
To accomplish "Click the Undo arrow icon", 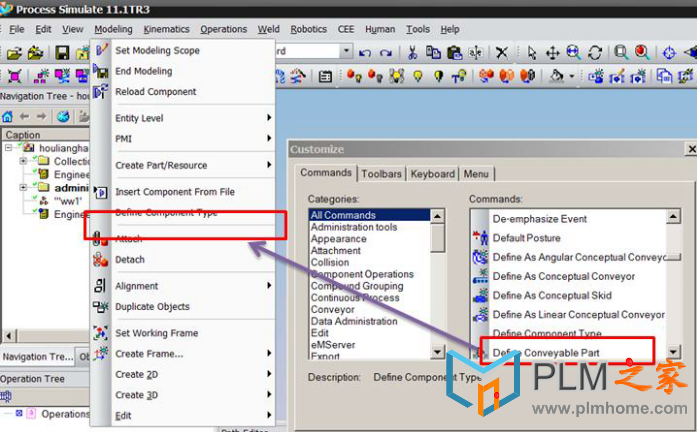I will click(365, 53).
